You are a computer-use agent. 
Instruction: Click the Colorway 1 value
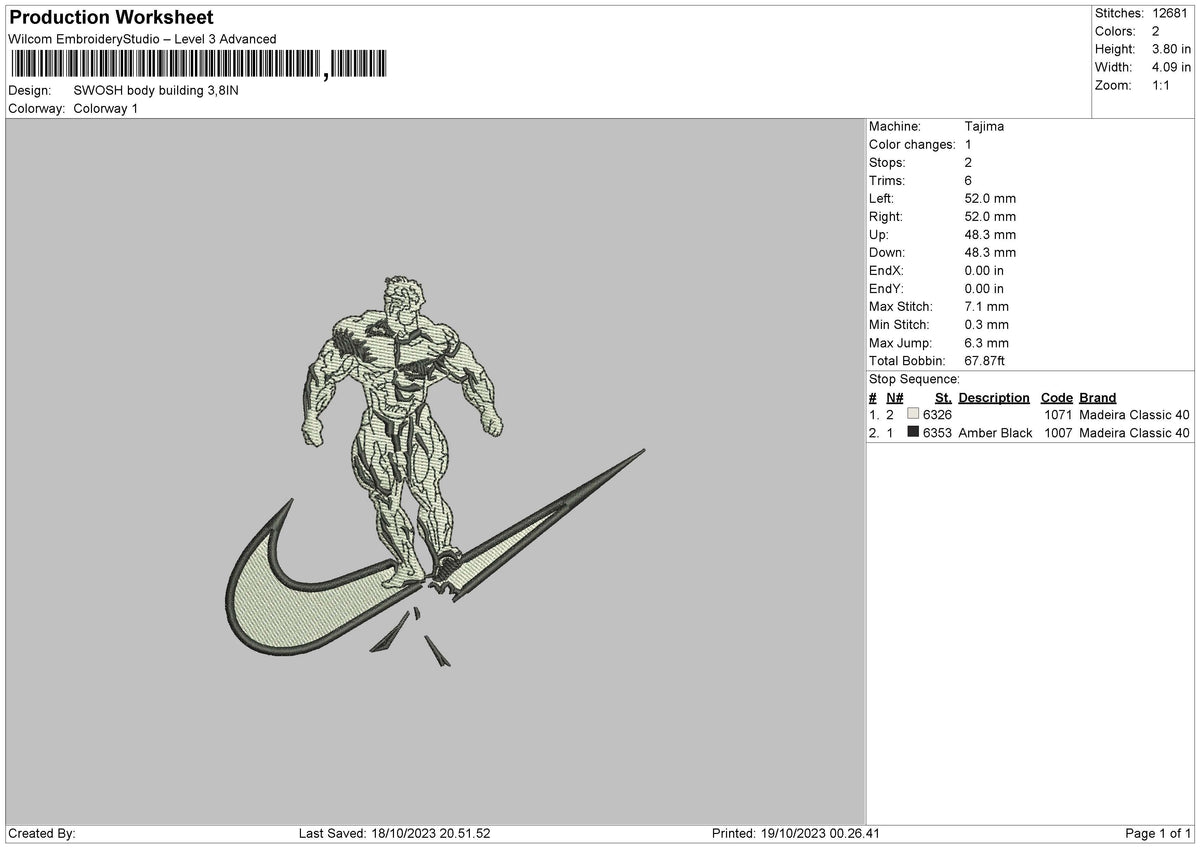(x=106, y=109)
